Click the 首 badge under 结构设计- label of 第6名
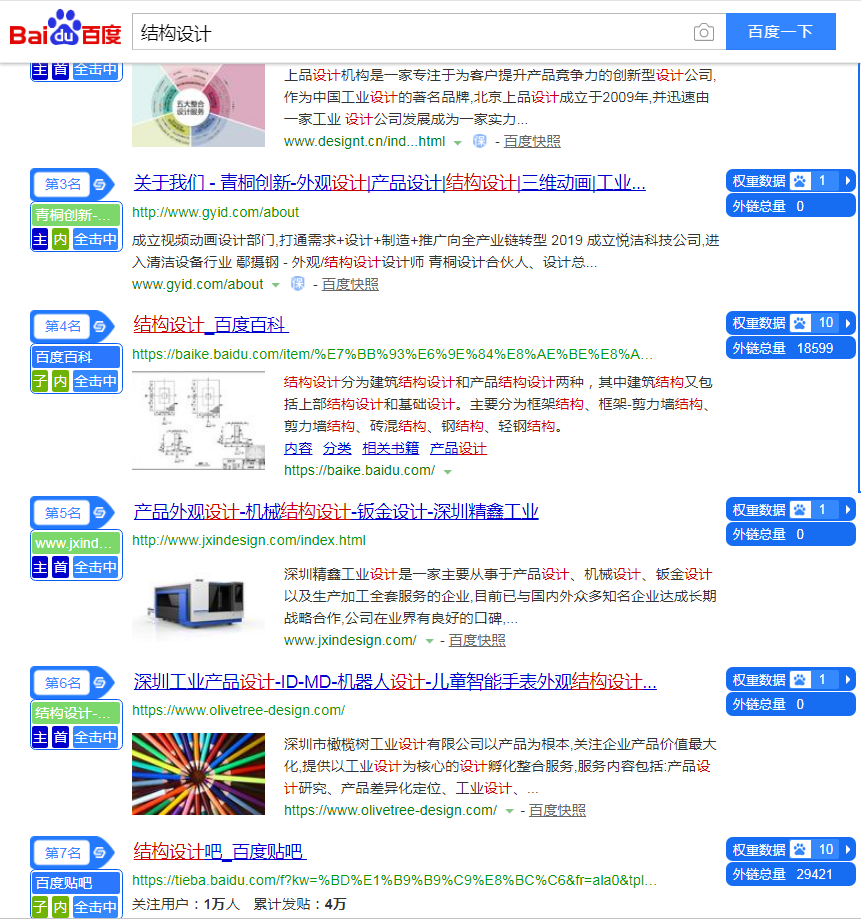This screenshot has height=920, width=861. (60, 738)
